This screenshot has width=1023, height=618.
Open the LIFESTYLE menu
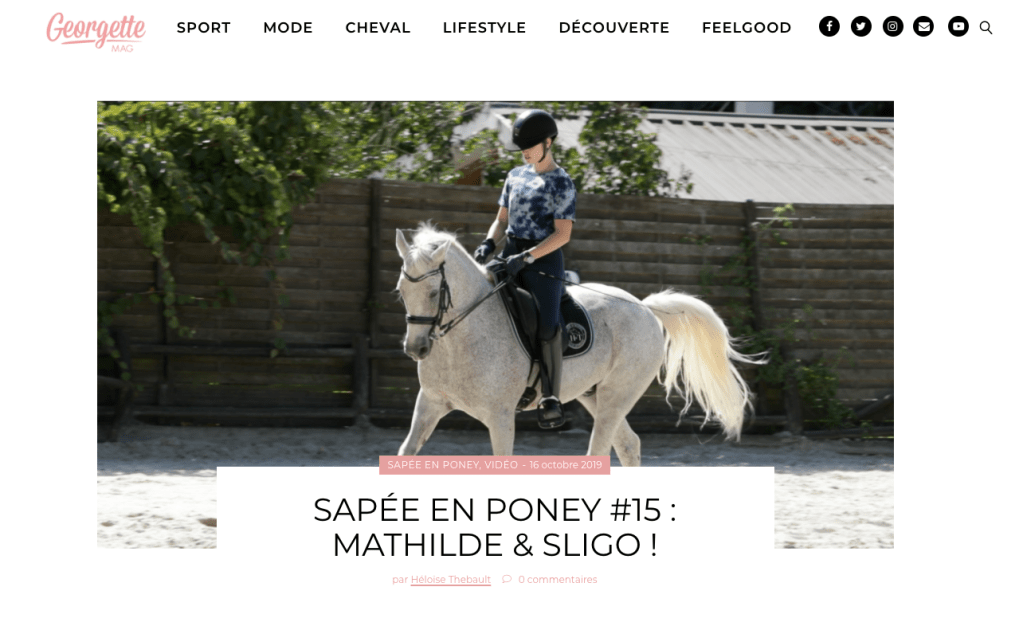(484, 28)
